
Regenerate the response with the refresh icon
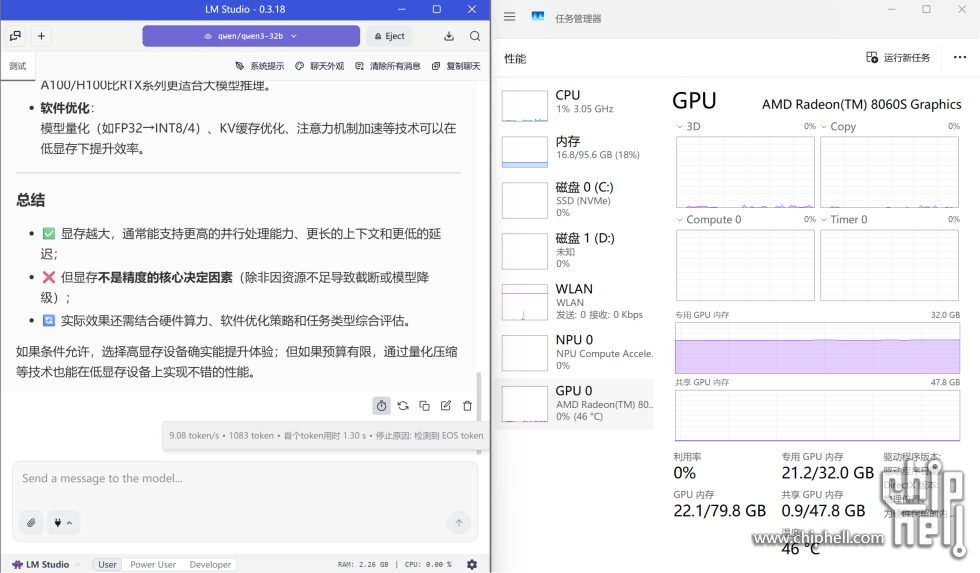tap(403, 406)
